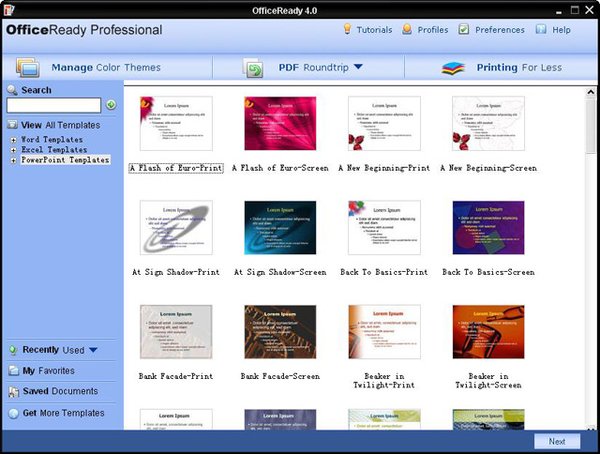
Task: Click the Search magnifier icon
Action: pyautogui.click(x=12, y=90)
